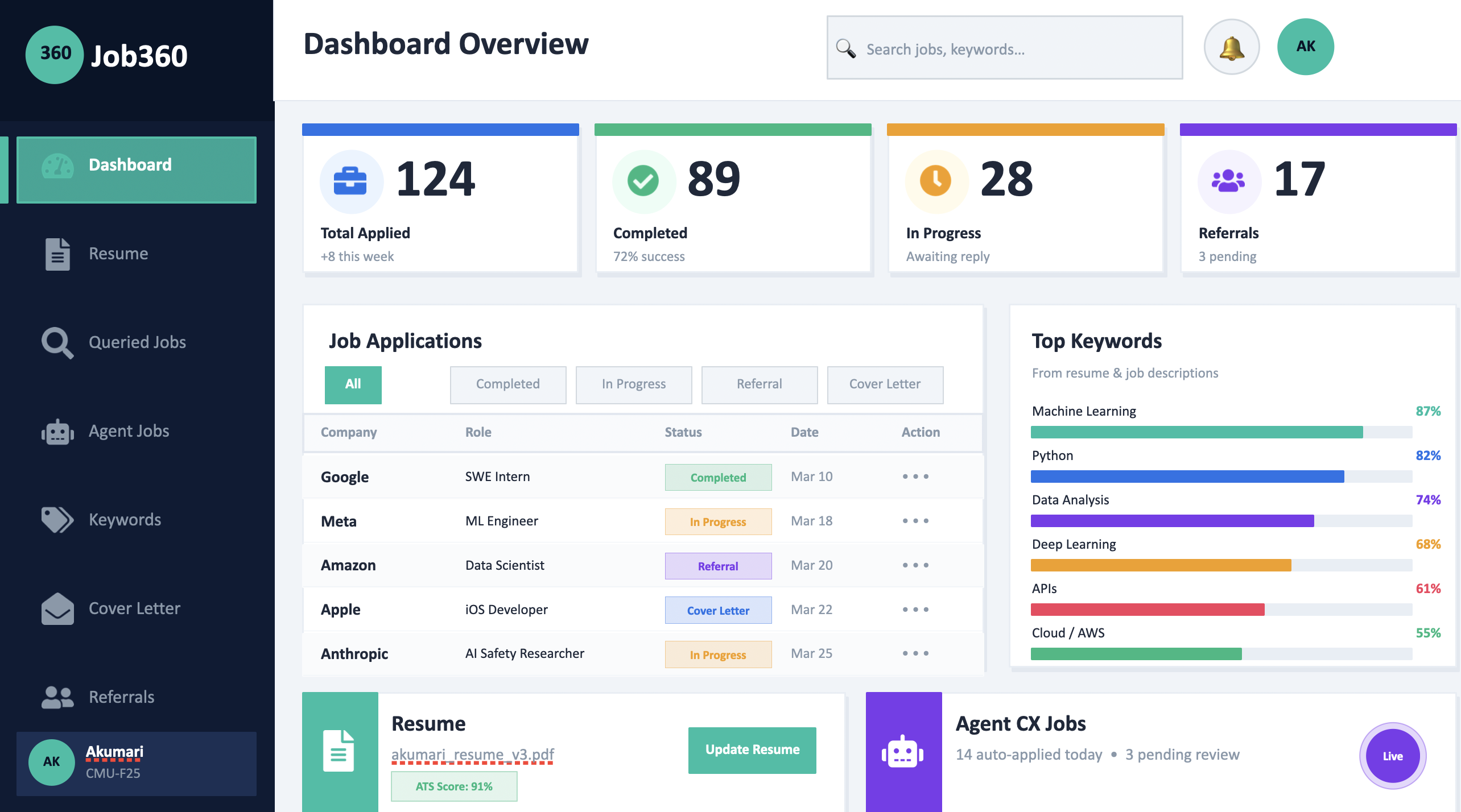Open the action menu for the Google application
Image resolution: width=1461 pixels, height=812 pixels.
coord(915,477)
